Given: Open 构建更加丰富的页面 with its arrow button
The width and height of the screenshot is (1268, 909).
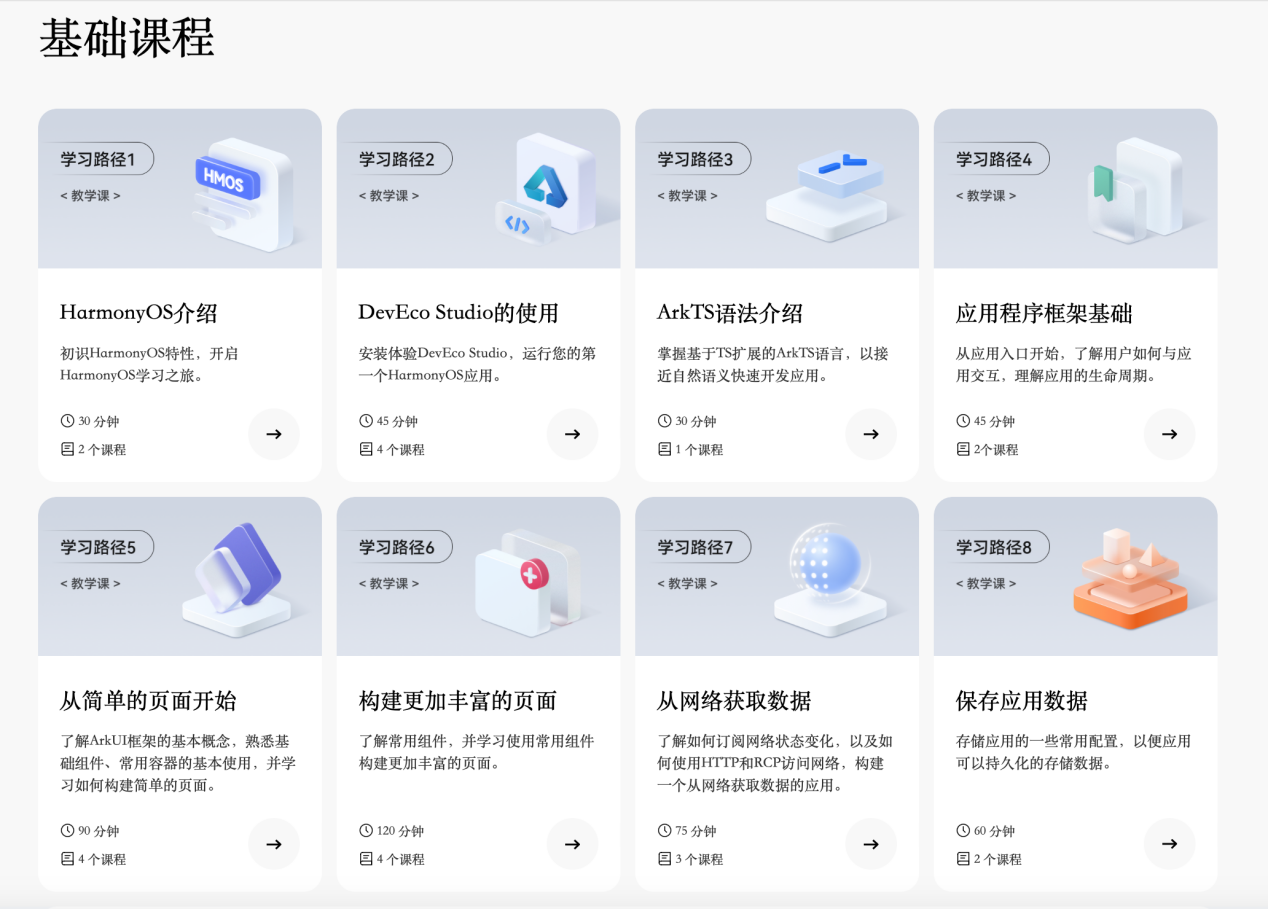Looking at the screenshot, I should [572, 844].
